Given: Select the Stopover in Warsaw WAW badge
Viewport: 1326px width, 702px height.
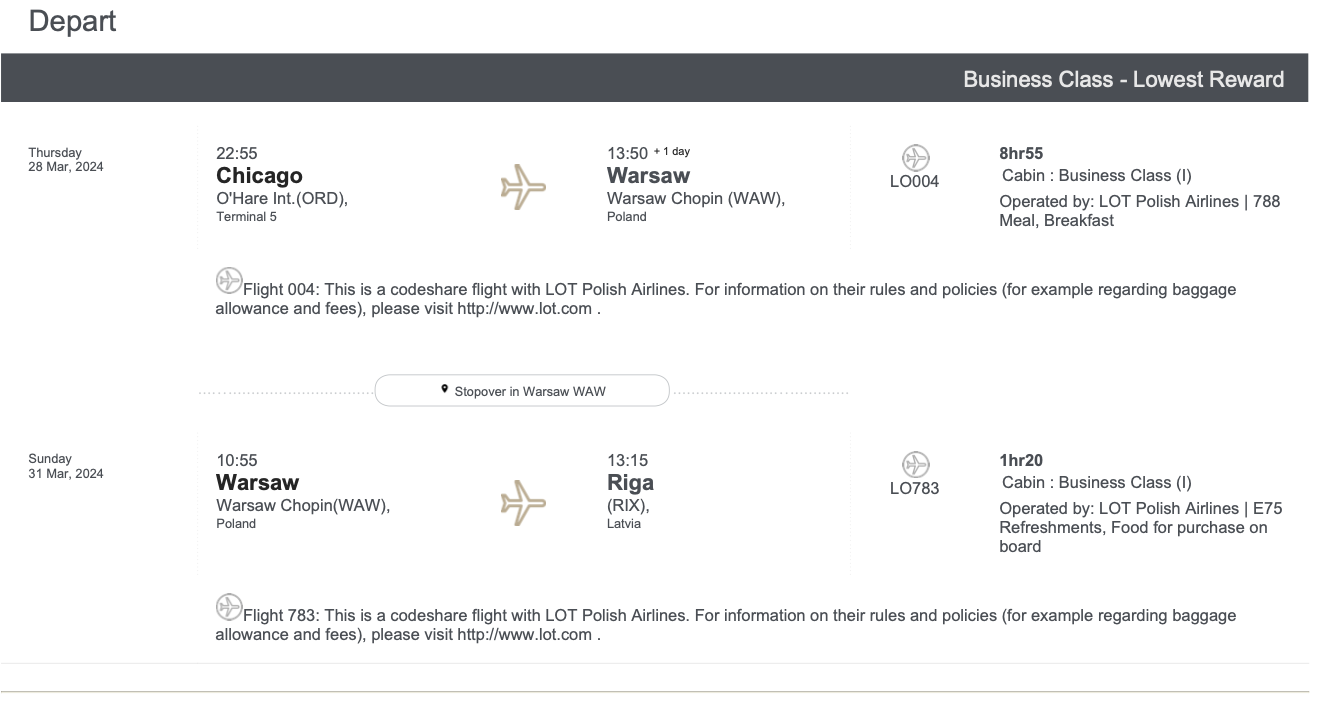Looking at the screenshot, I should point(522,391).
